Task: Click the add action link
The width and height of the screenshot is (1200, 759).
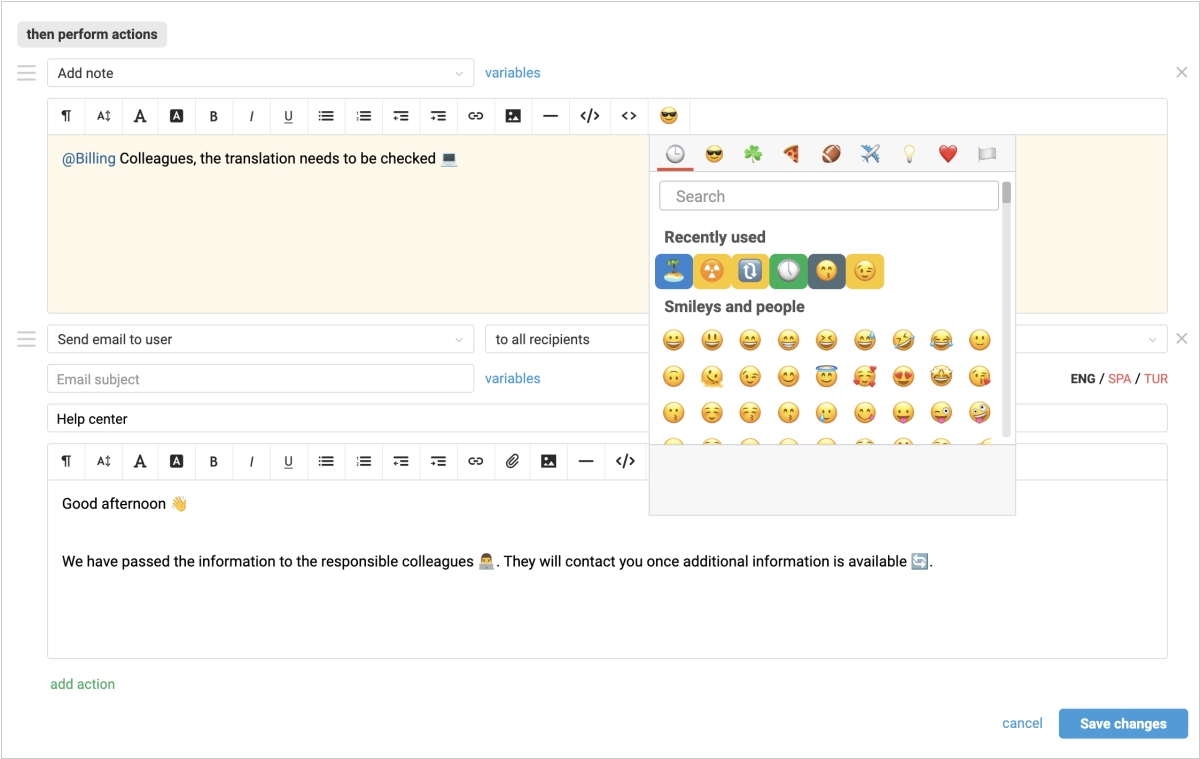Action: [83, 684]
